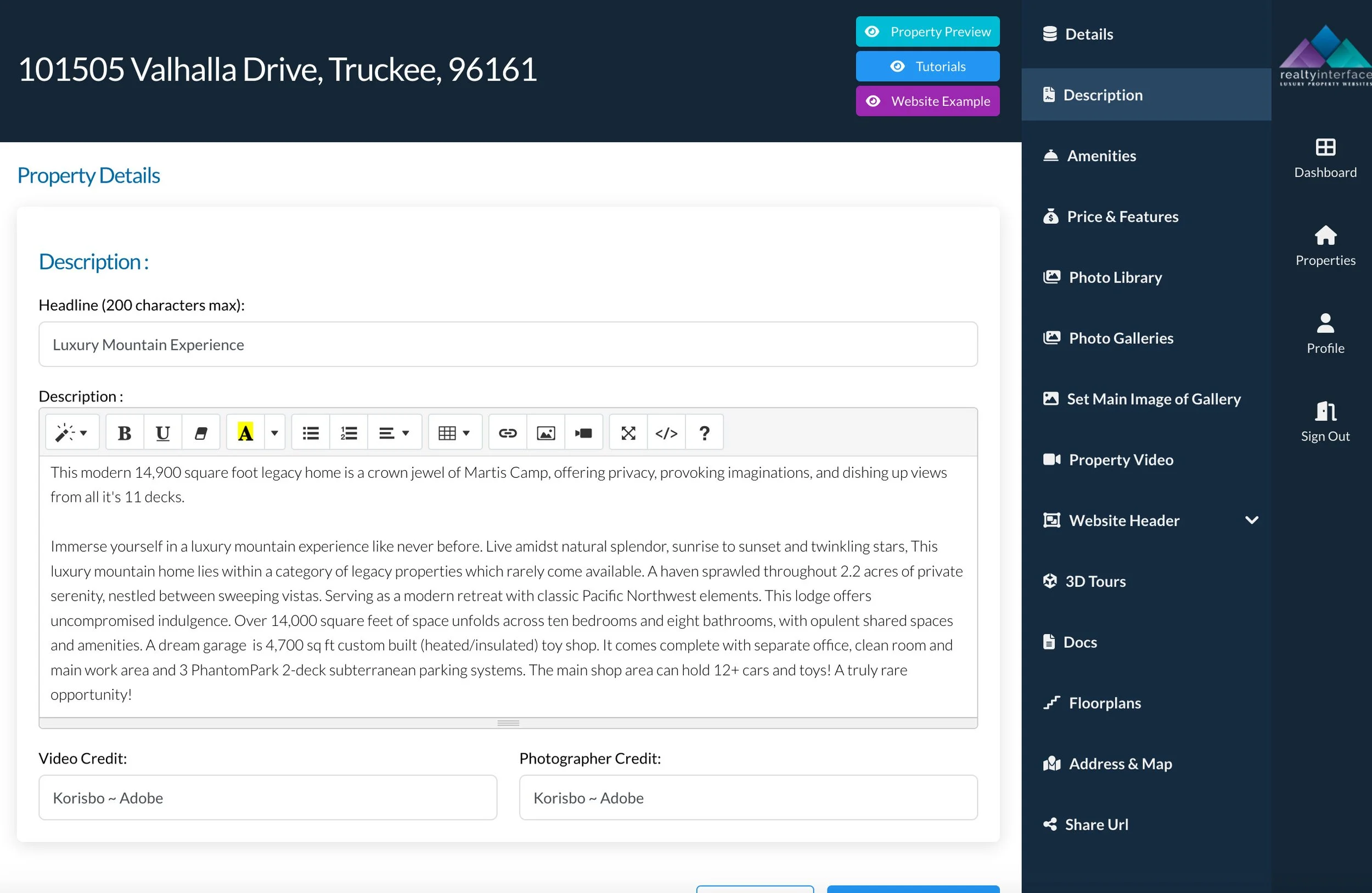Go to Photo Library section
This screenshot has width=1372, height=893.
pos(1115,277)
